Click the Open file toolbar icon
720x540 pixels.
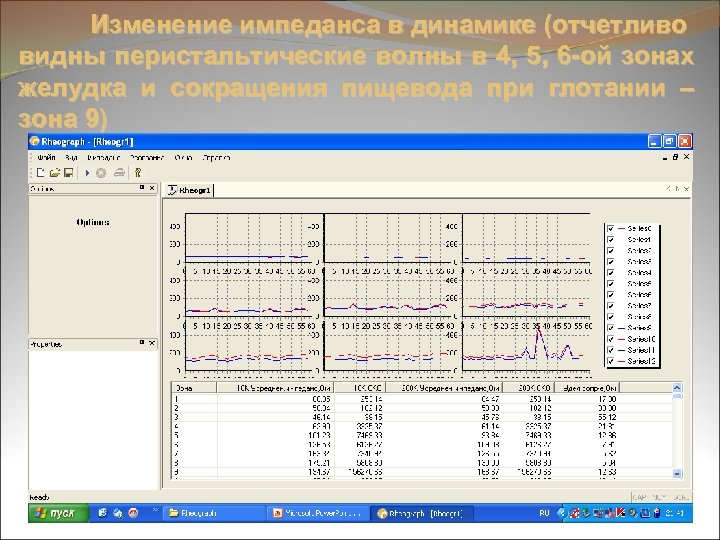[x=55, y=173]
